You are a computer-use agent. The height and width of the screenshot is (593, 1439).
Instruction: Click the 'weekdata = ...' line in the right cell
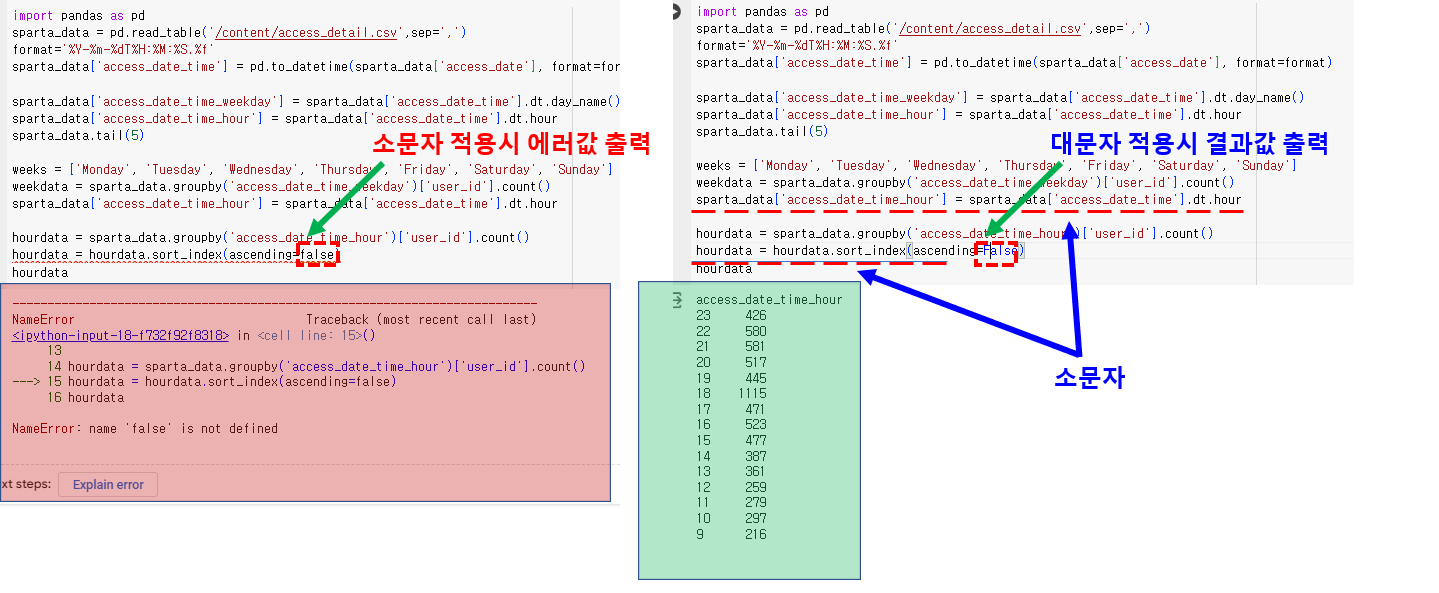(965, 183)
